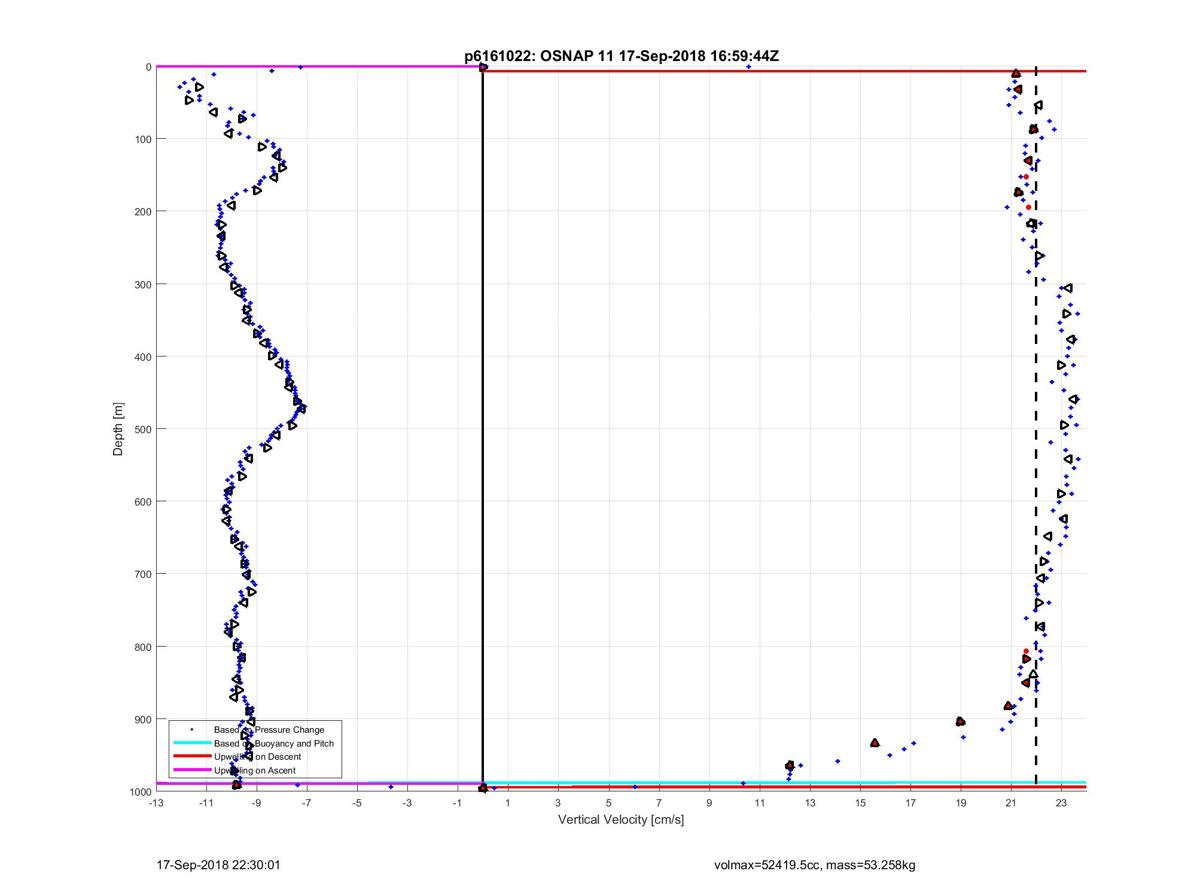
Task: Click x-axis tick label 15
Action: [x=860, y=803]
